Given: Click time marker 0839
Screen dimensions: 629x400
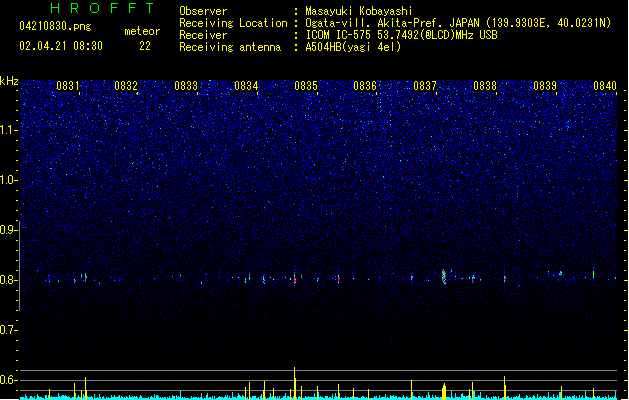Looking at the screenshot, I should pos(545,86).
